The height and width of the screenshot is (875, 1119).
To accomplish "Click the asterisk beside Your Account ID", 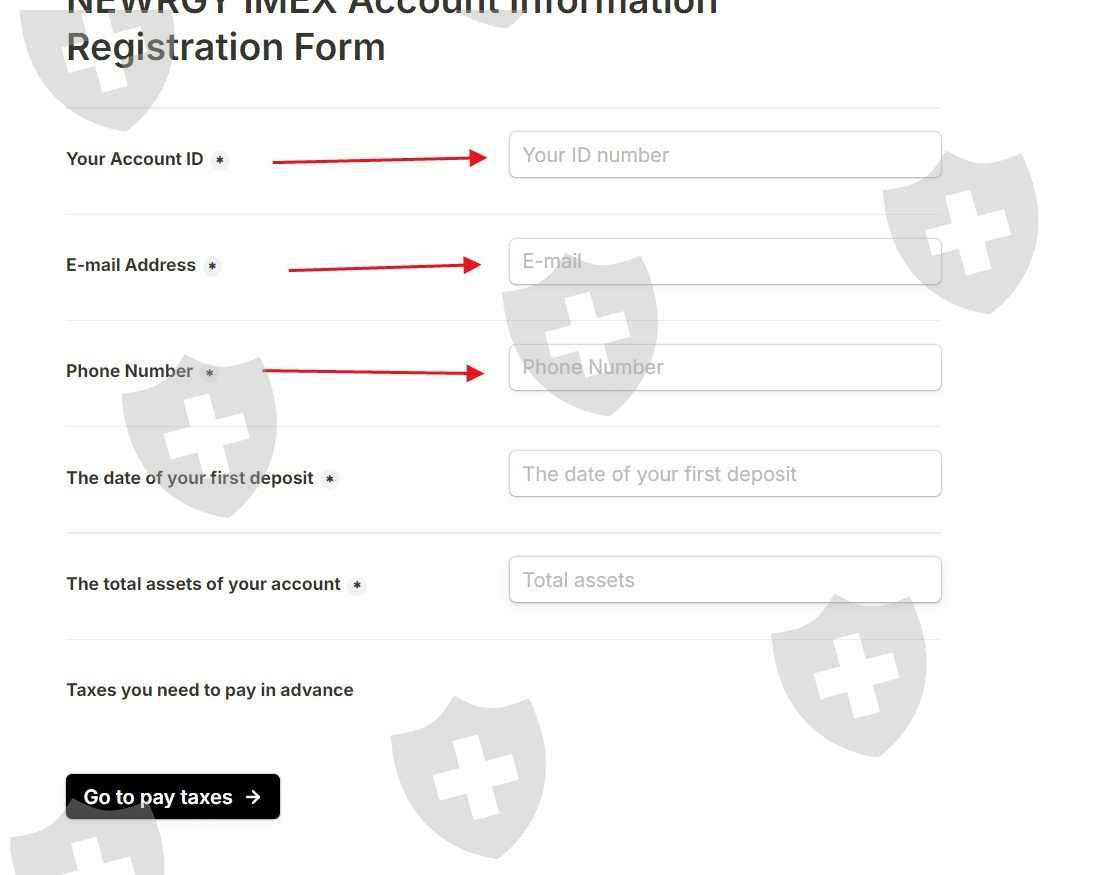I will pos(220,160).
